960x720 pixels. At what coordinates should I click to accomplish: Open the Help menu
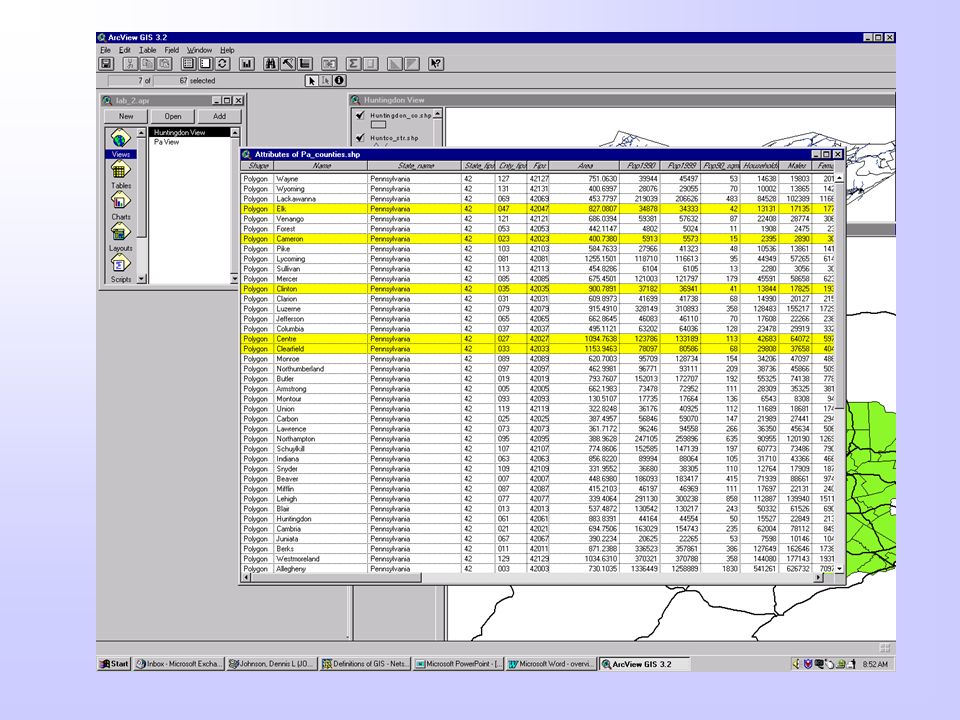pos(227,50)
